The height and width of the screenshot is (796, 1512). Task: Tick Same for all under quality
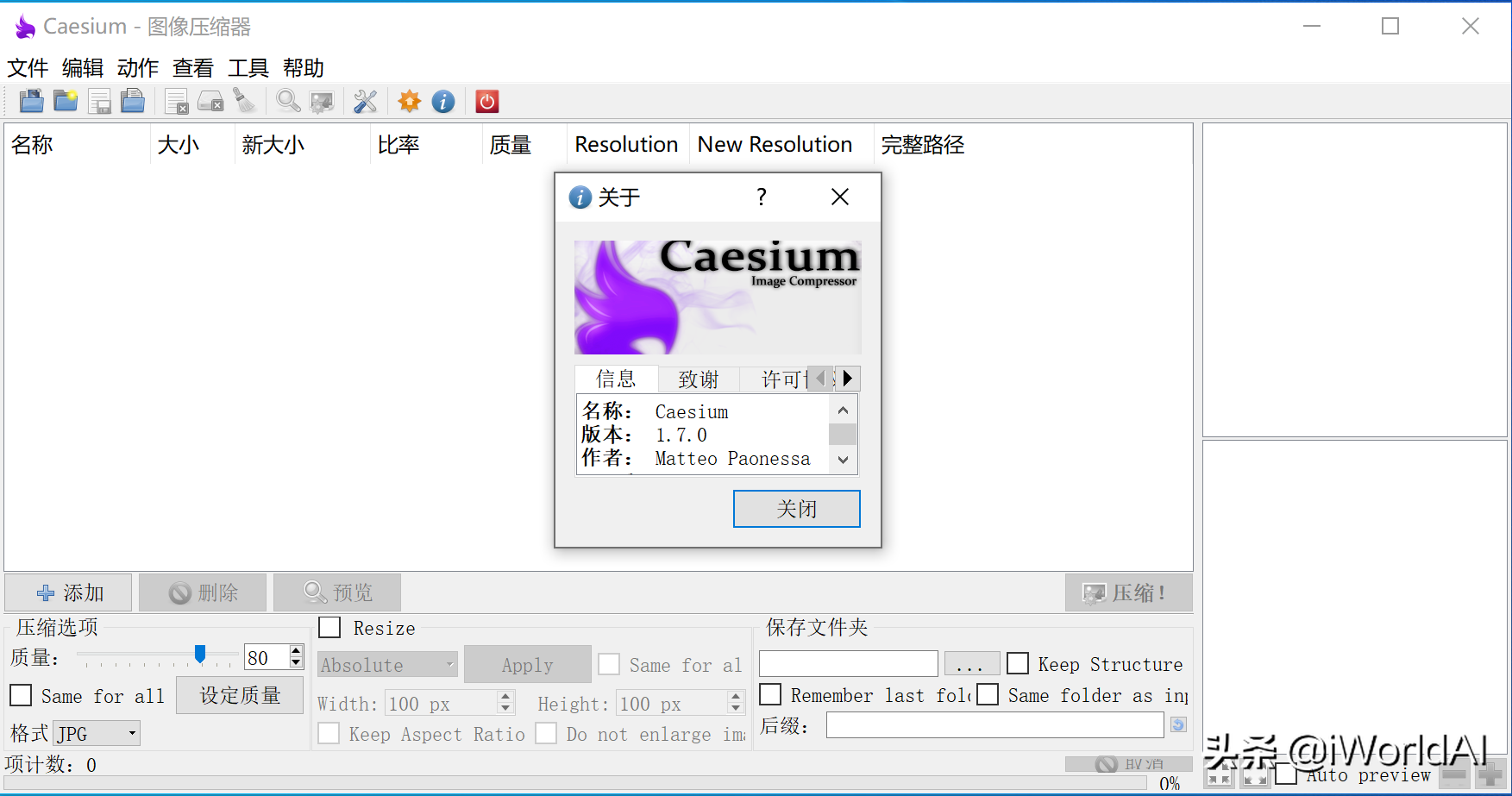tap(21, 695)
